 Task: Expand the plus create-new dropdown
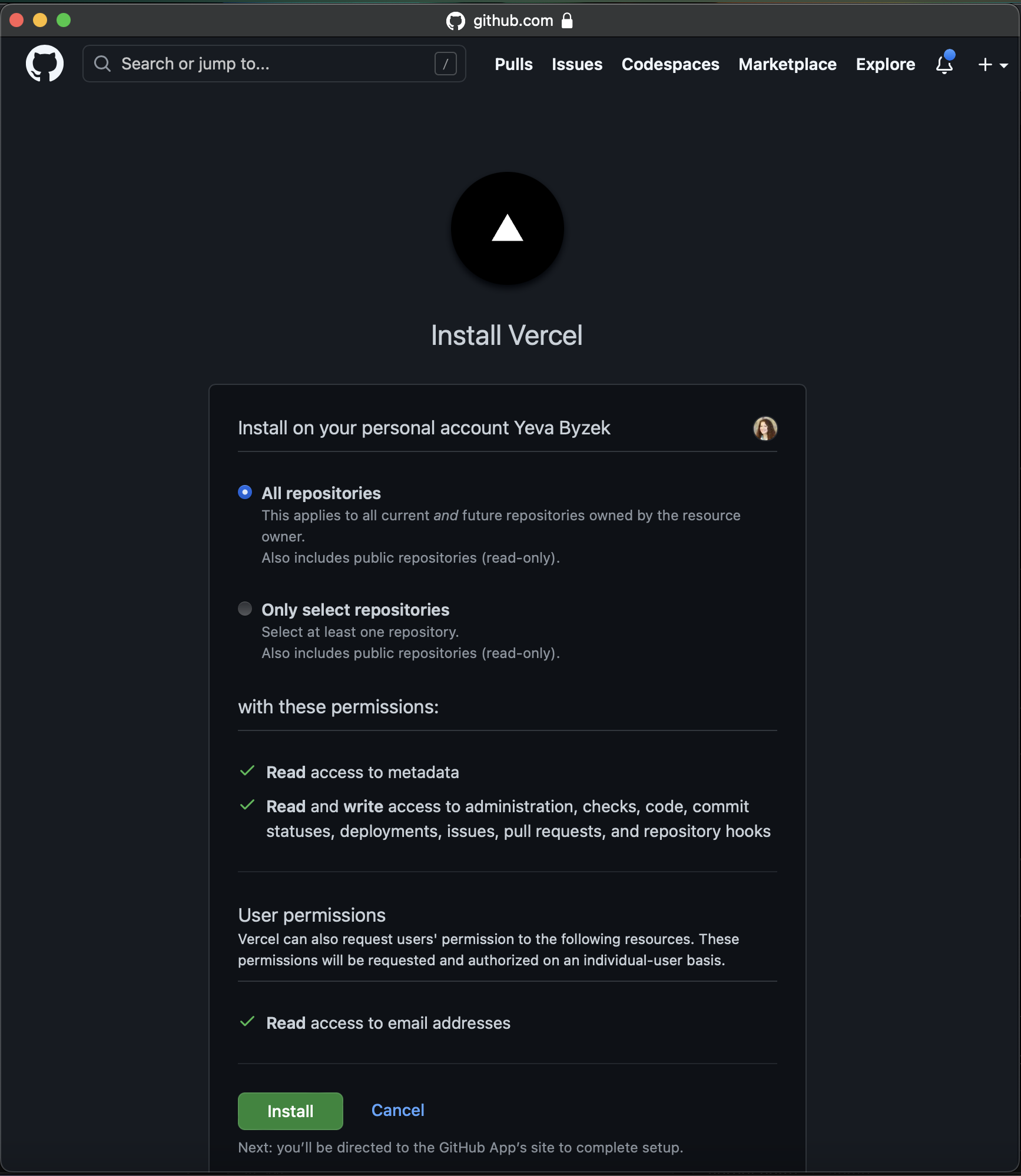[x=993, y=65]
